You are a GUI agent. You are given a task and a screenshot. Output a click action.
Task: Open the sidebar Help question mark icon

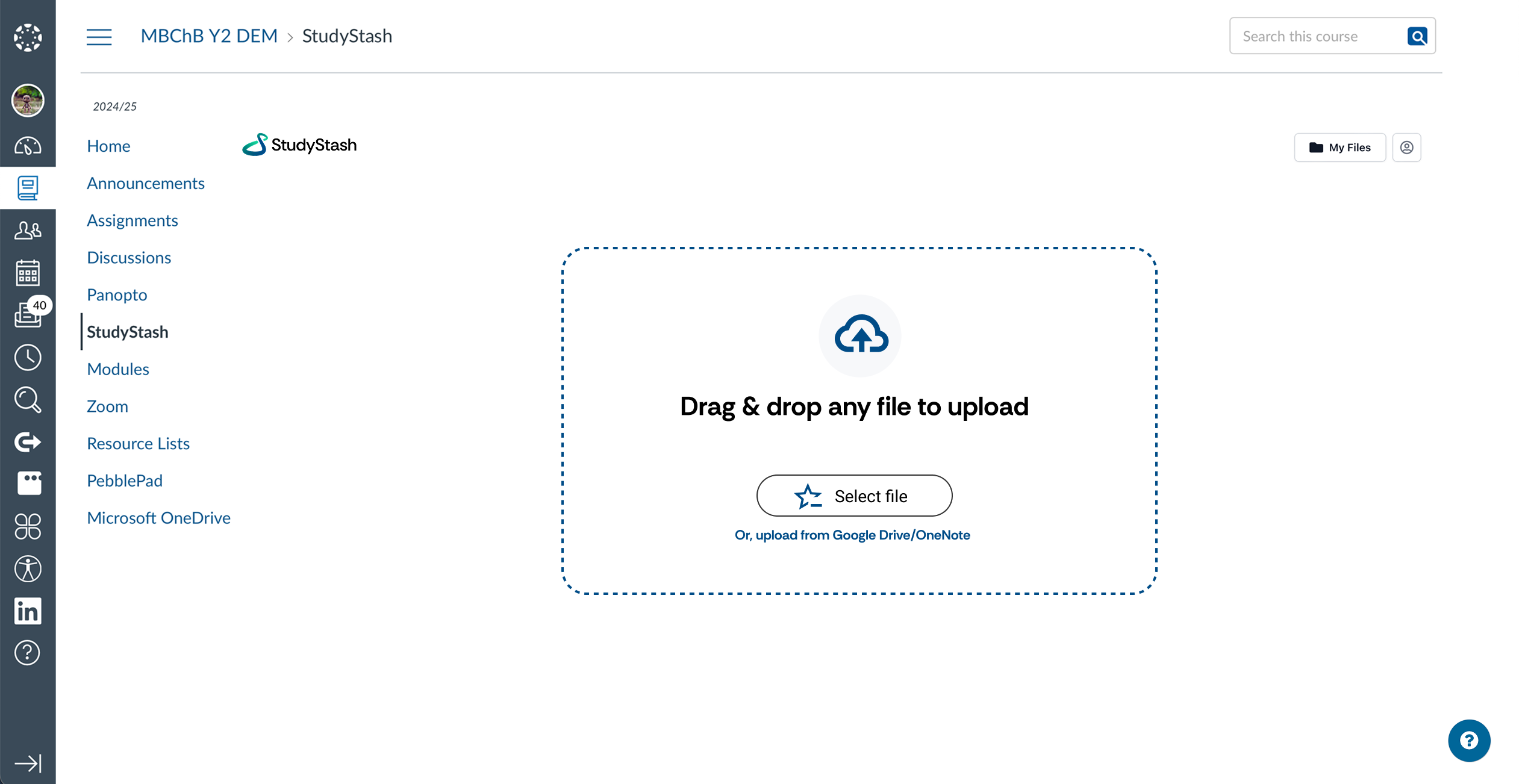click(x=28, y=653)
